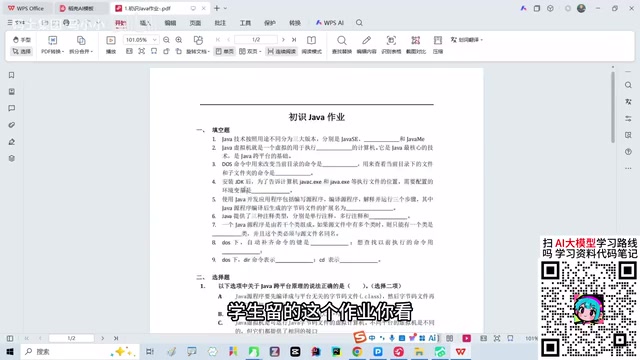Click the sliders settings icon in right sidebar

(x=628, y=118)
